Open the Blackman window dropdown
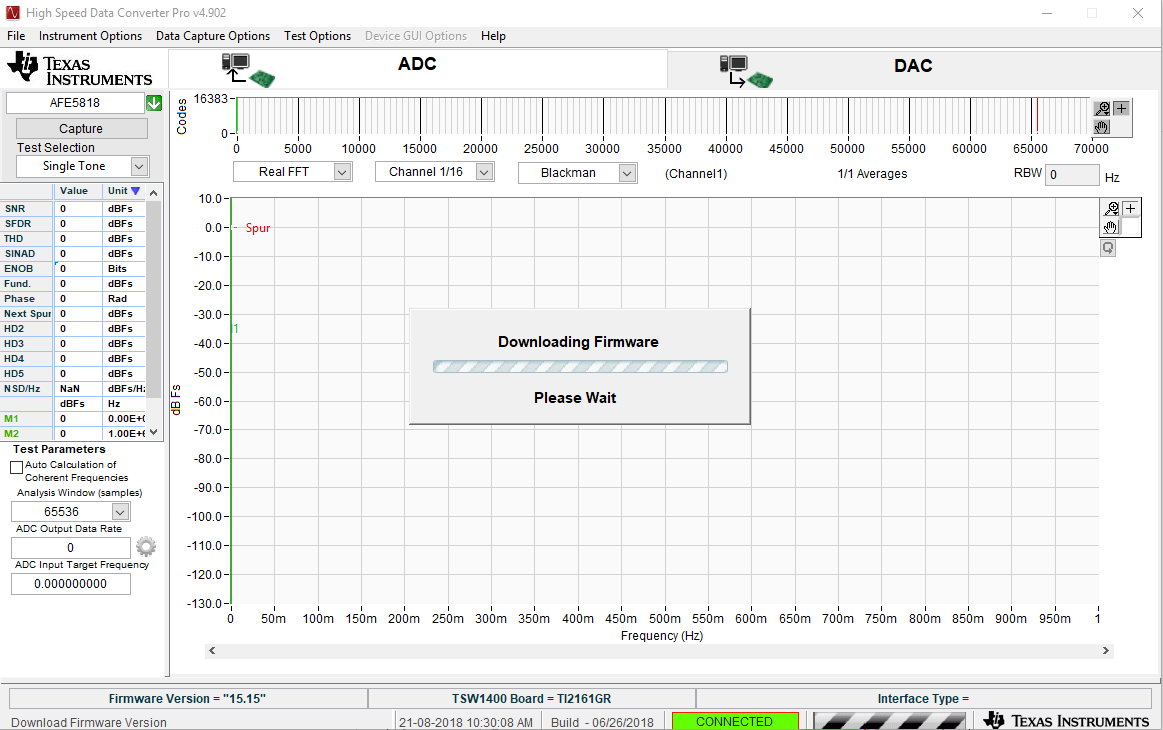This screenshot has width=1163, height=730. coord(627,173)
